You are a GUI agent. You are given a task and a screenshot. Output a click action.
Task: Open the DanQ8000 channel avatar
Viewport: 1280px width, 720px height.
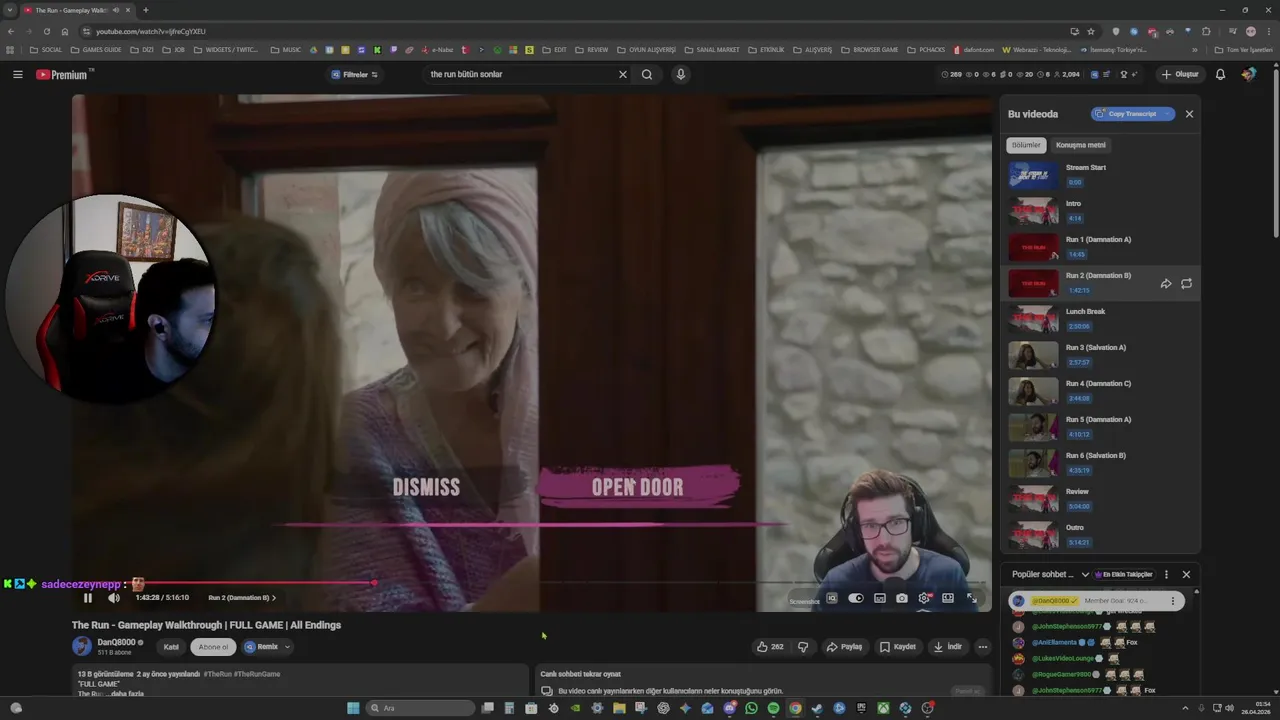[x=82, y=646]
